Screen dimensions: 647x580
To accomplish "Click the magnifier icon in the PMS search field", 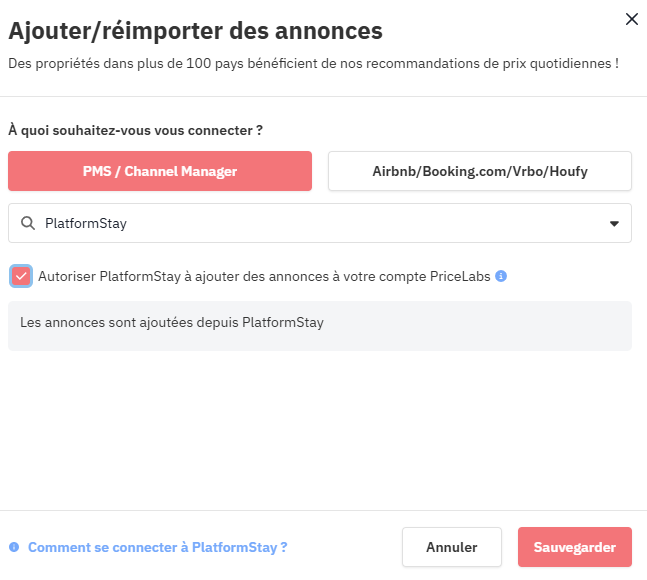I will [28, 223].
